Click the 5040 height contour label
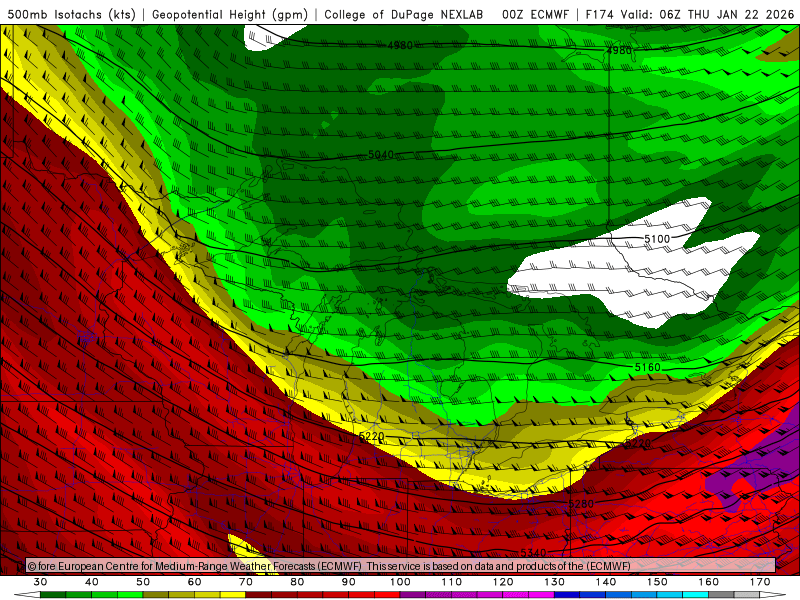Image resolution: width=800 pixels, height=600 pixels. tap(381, 155)
